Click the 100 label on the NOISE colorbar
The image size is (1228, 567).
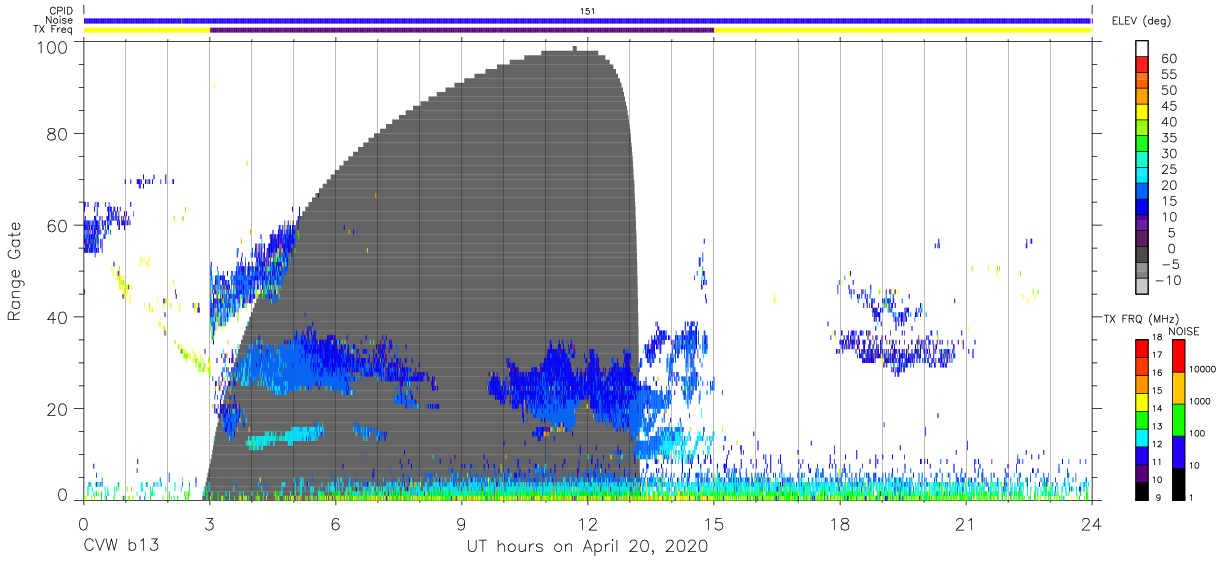pos(1195,434)
